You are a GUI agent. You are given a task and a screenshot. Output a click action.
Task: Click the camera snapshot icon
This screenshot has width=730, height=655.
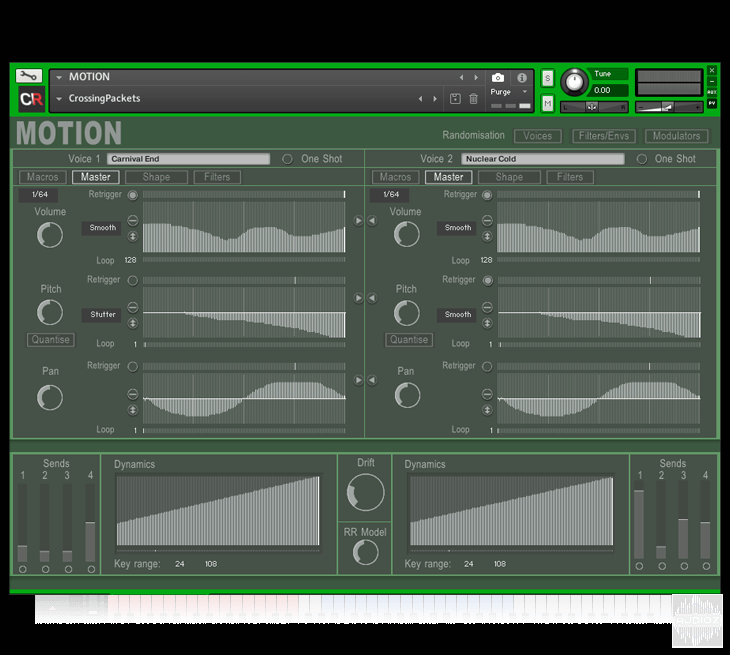[x=498, y=77]
